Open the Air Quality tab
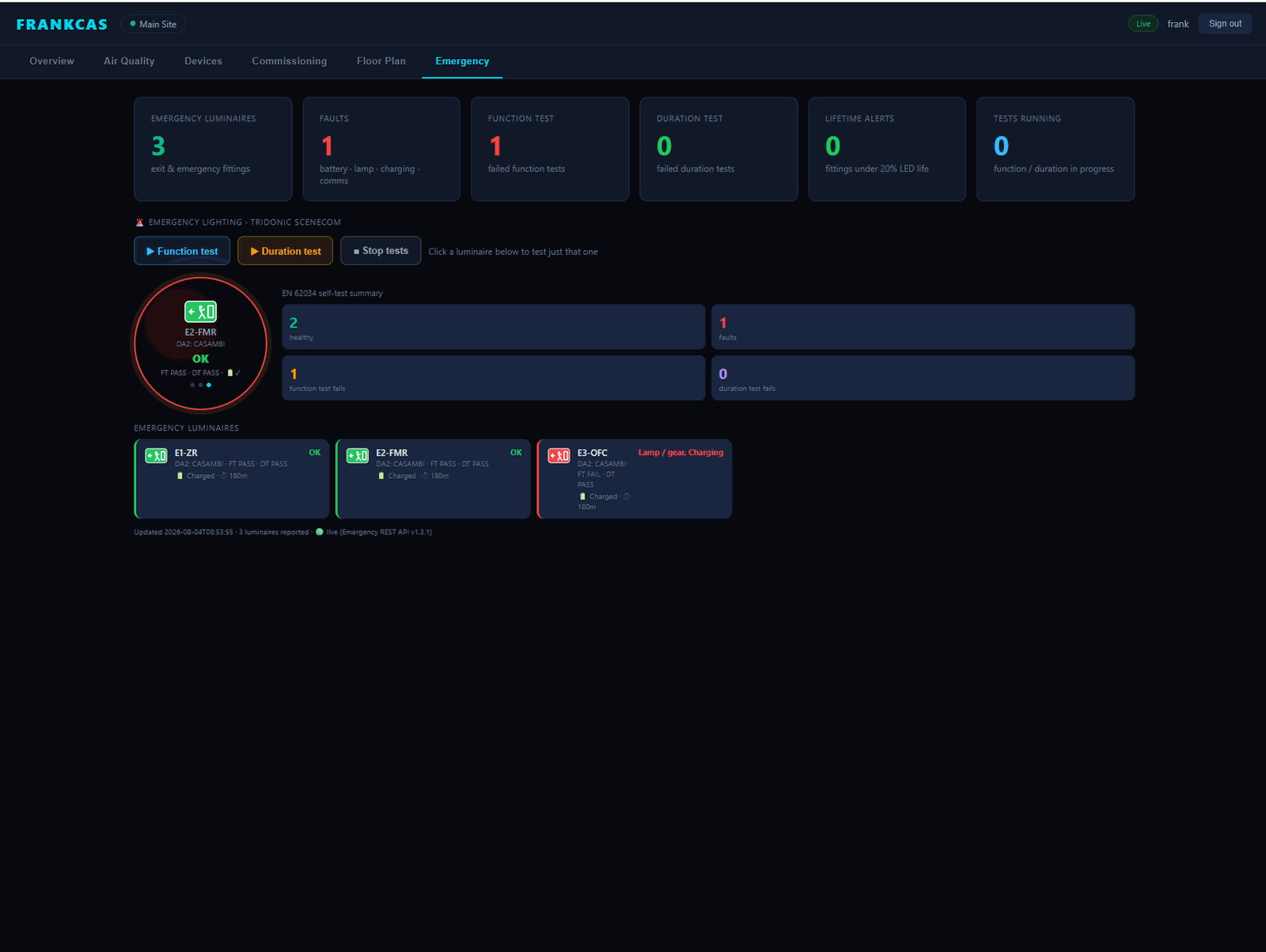 [x=129, y=61]
